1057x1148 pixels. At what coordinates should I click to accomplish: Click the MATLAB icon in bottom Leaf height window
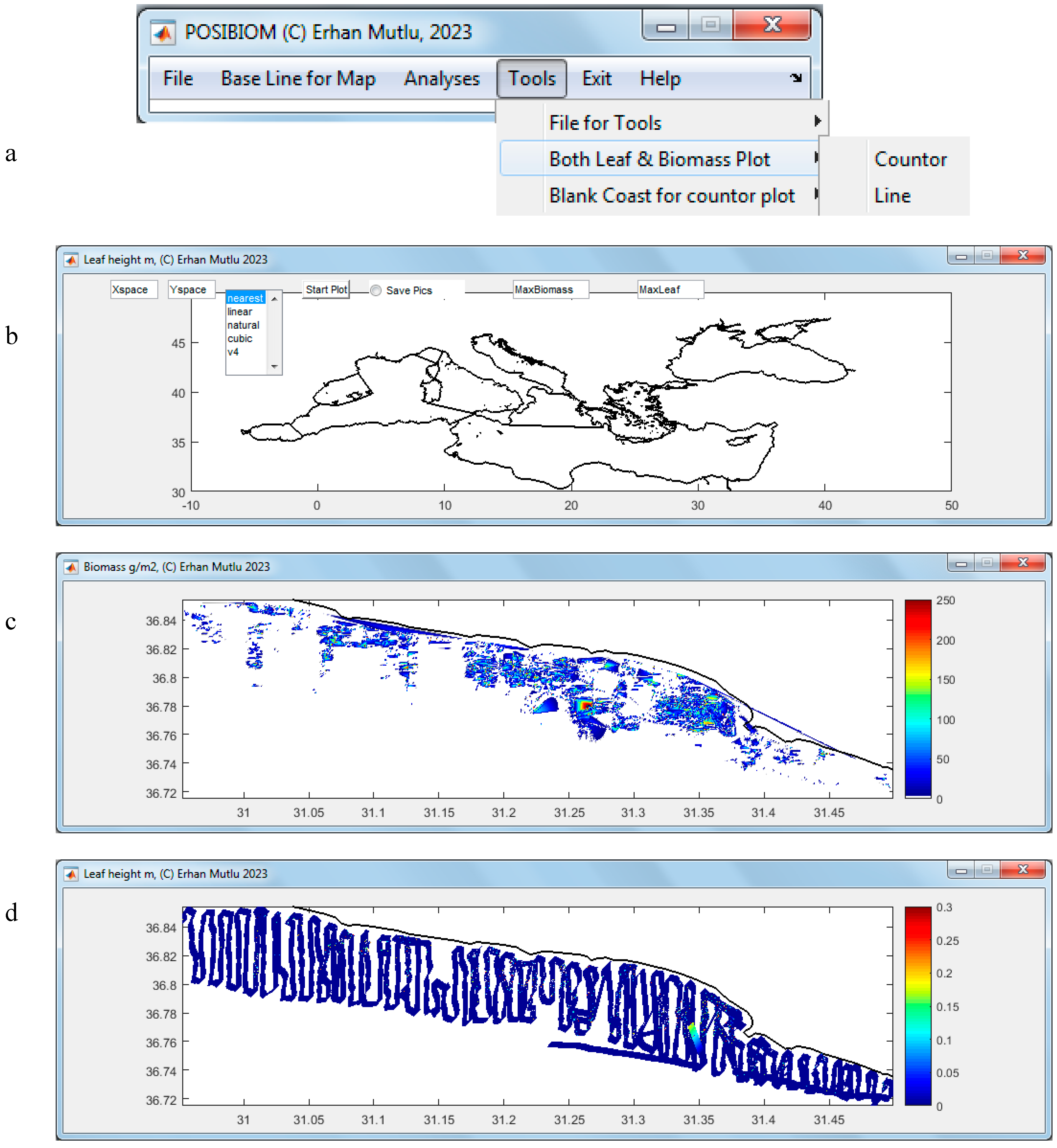click(71, 874)
